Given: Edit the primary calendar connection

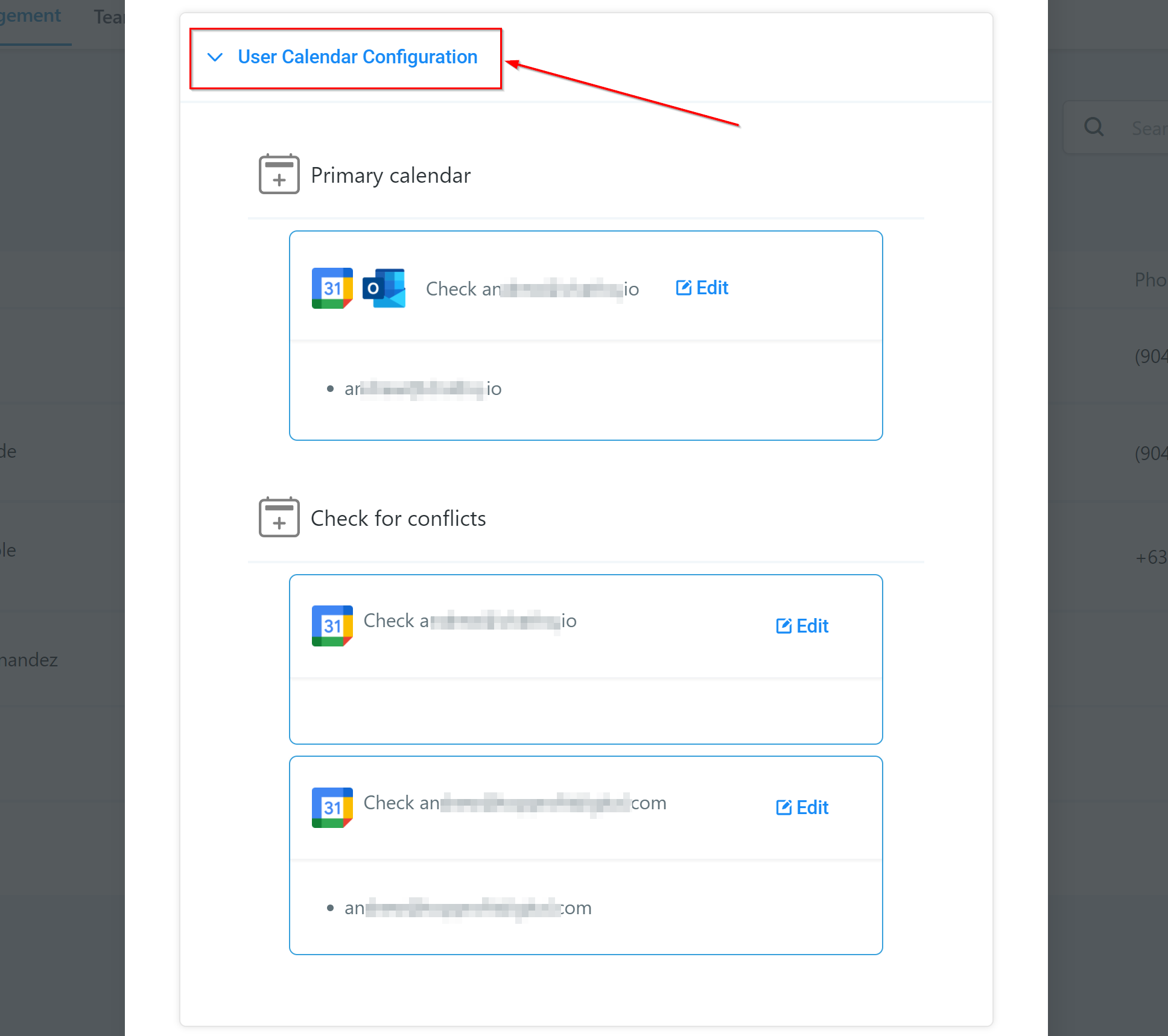Looking at the screenshot, I should pyautogui.click(x=702, y=288).
